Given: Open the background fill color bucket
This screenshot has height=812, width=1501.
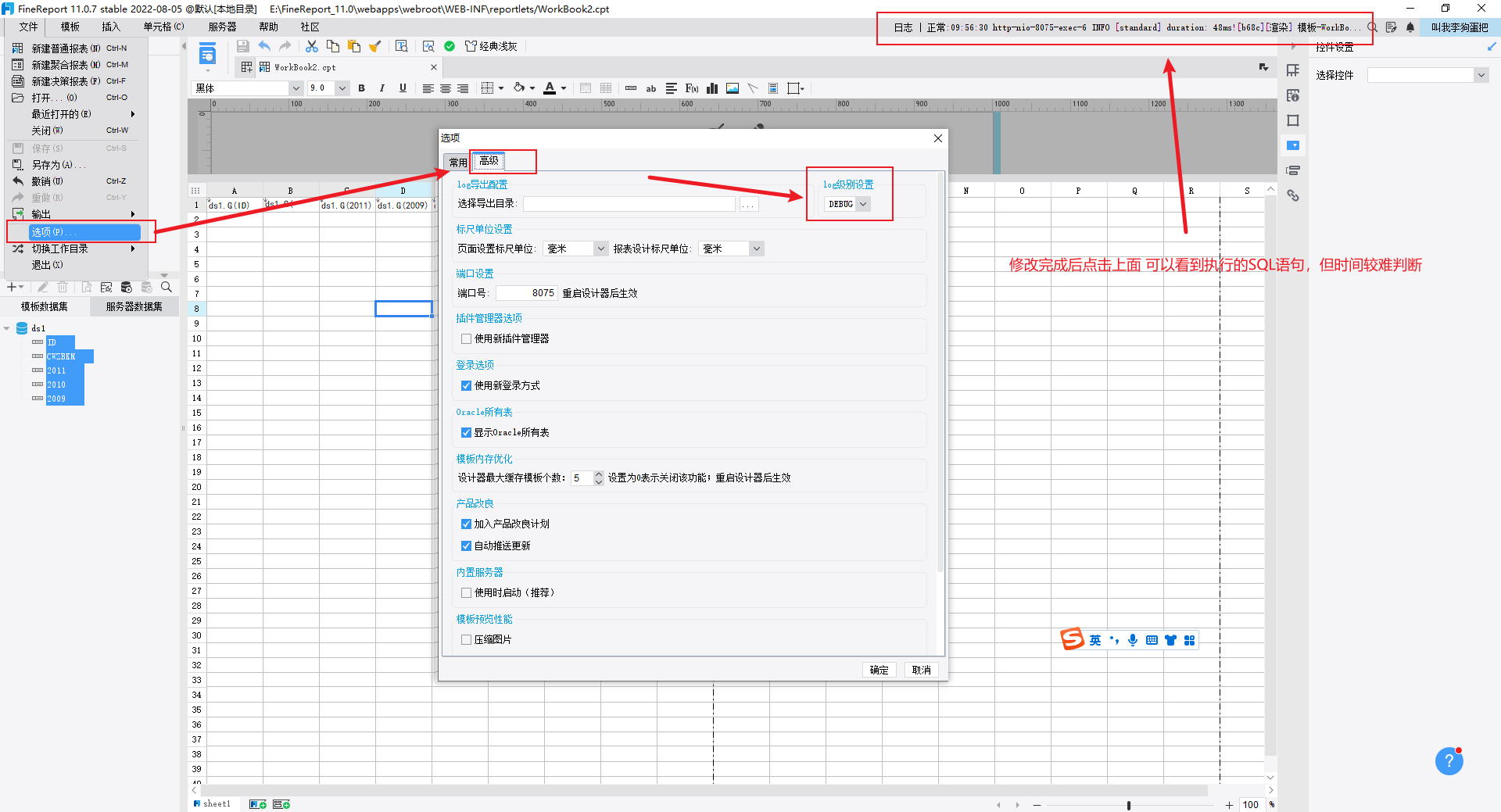Looking at the screenshot, I should tap(519, 88).
